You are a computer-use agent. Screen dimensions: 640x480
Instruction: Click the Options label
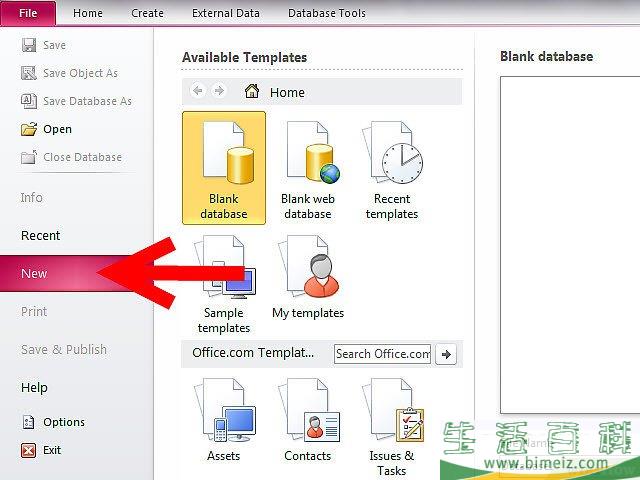click(x=64, y=422)
